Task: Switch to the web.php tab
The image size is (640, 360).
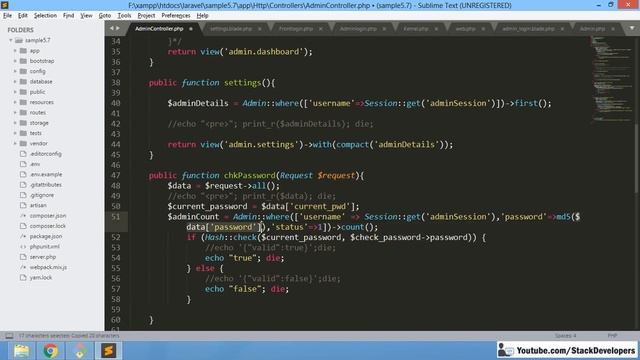Action: point(465,29)
